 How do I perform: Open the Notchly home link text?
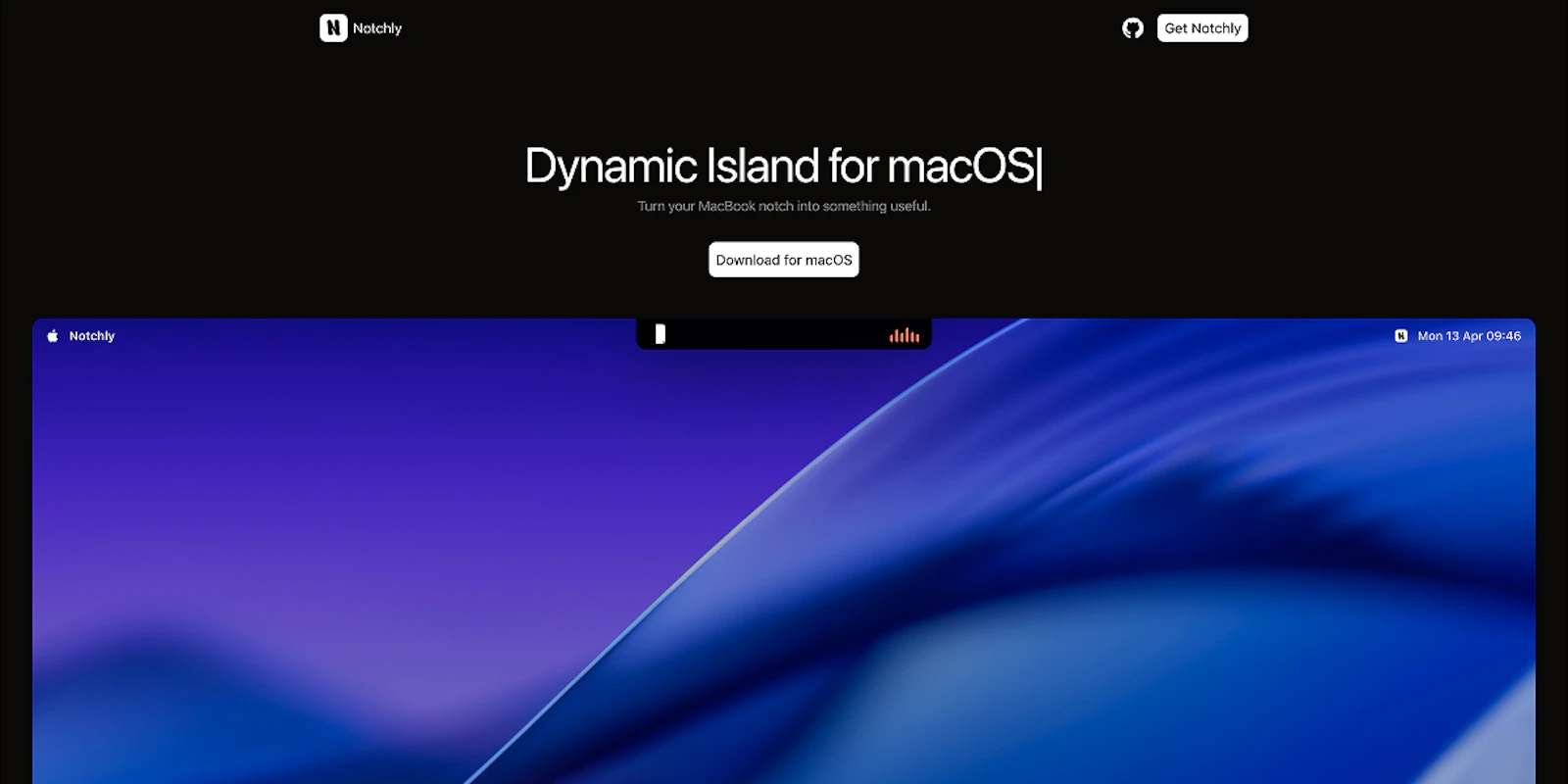pos(377,28)
